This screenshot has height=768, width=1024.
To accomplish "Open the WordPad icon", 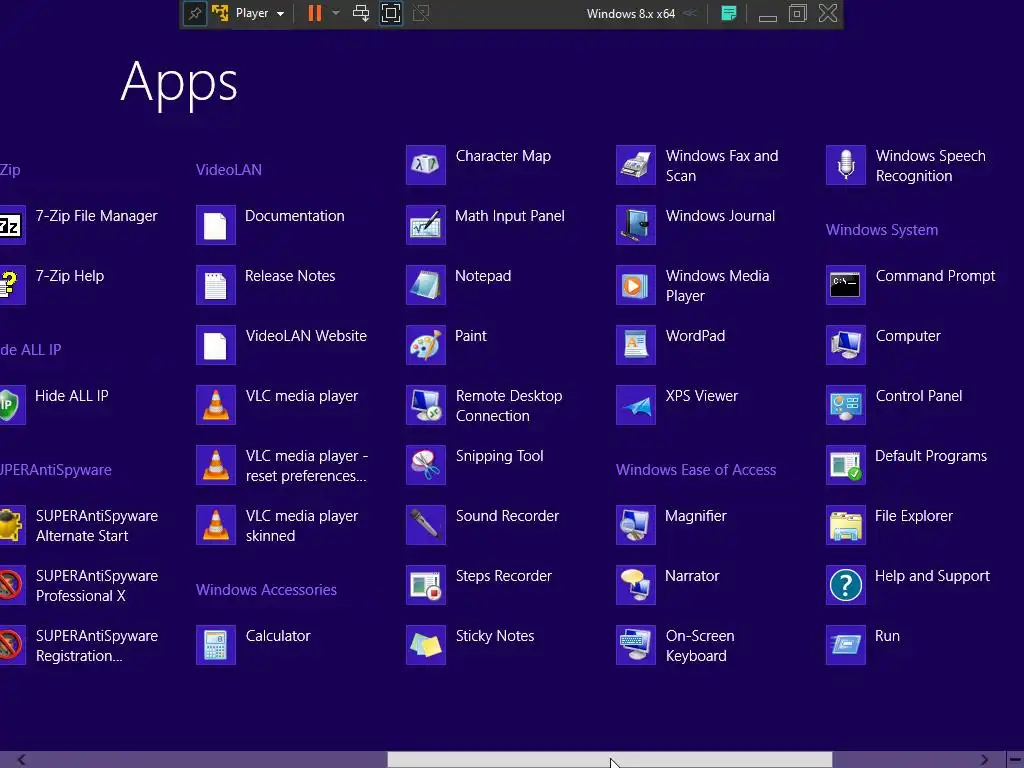I will point(636,345).
